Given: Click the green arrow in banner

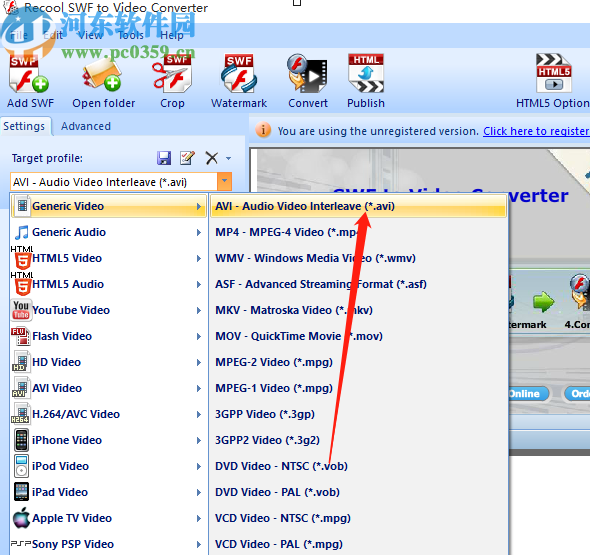Looking at the screenshot, I should point(543,302).
